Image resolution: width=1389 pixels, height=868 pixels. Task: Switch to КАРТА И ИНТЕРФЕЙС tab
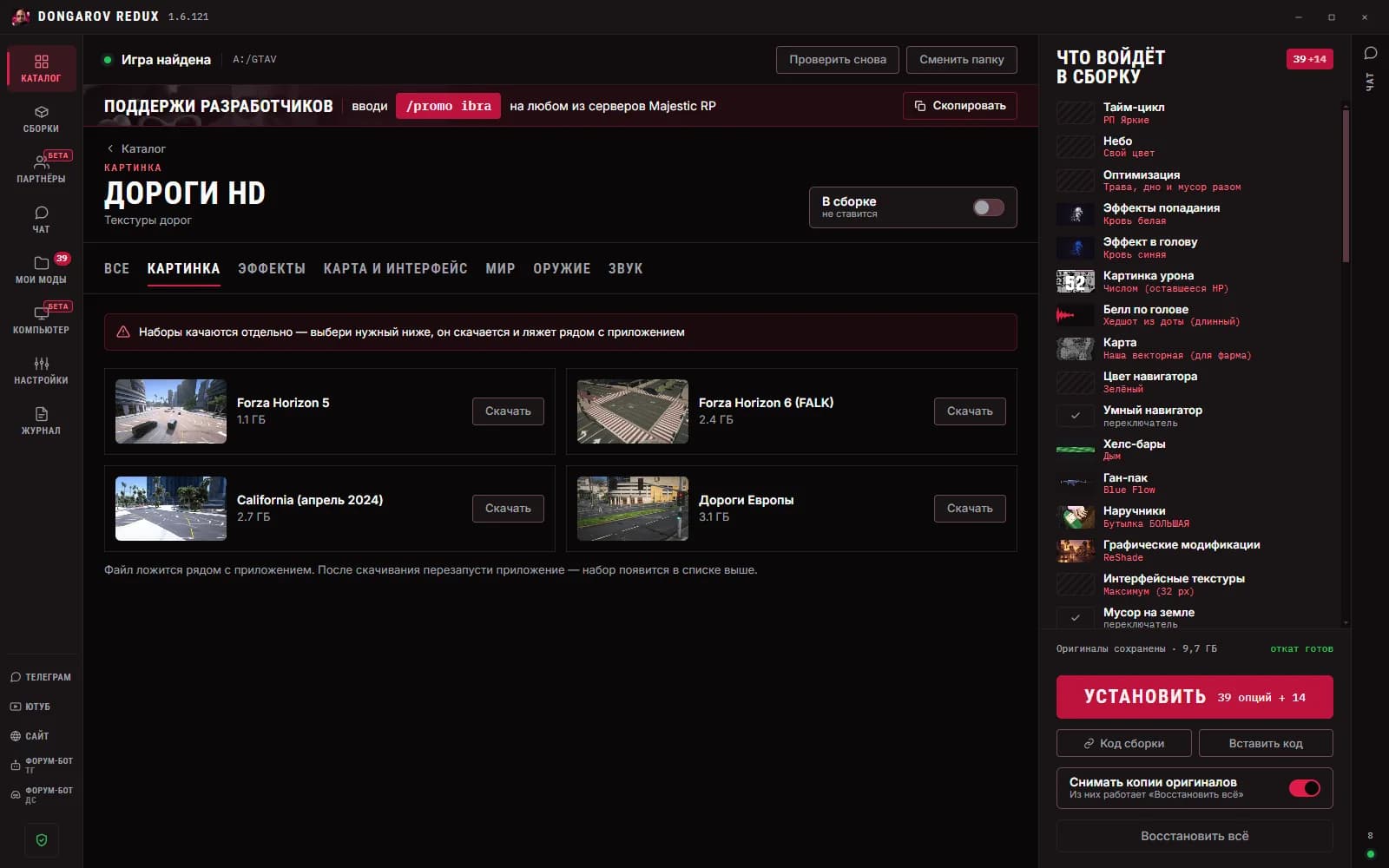[x=395, y=269]
